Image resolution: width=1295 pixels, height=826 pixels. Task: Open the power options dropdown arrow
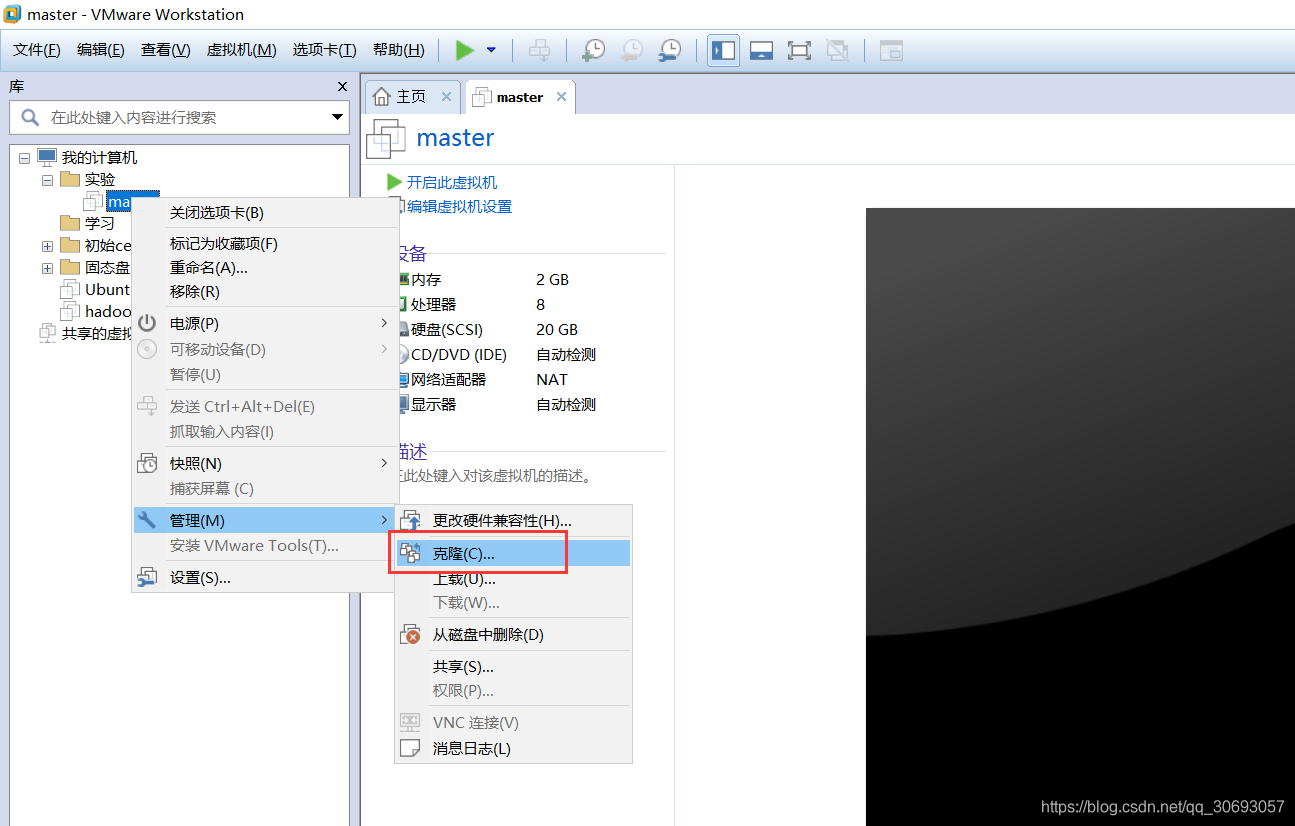[x=491, y=50]
